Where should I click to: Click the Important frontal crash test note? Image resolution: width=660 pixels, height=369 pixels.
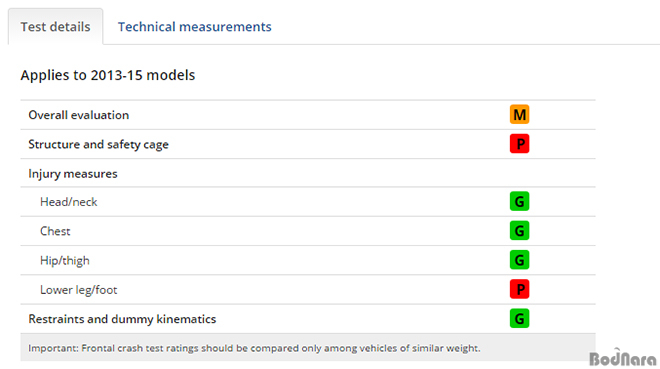254,348
